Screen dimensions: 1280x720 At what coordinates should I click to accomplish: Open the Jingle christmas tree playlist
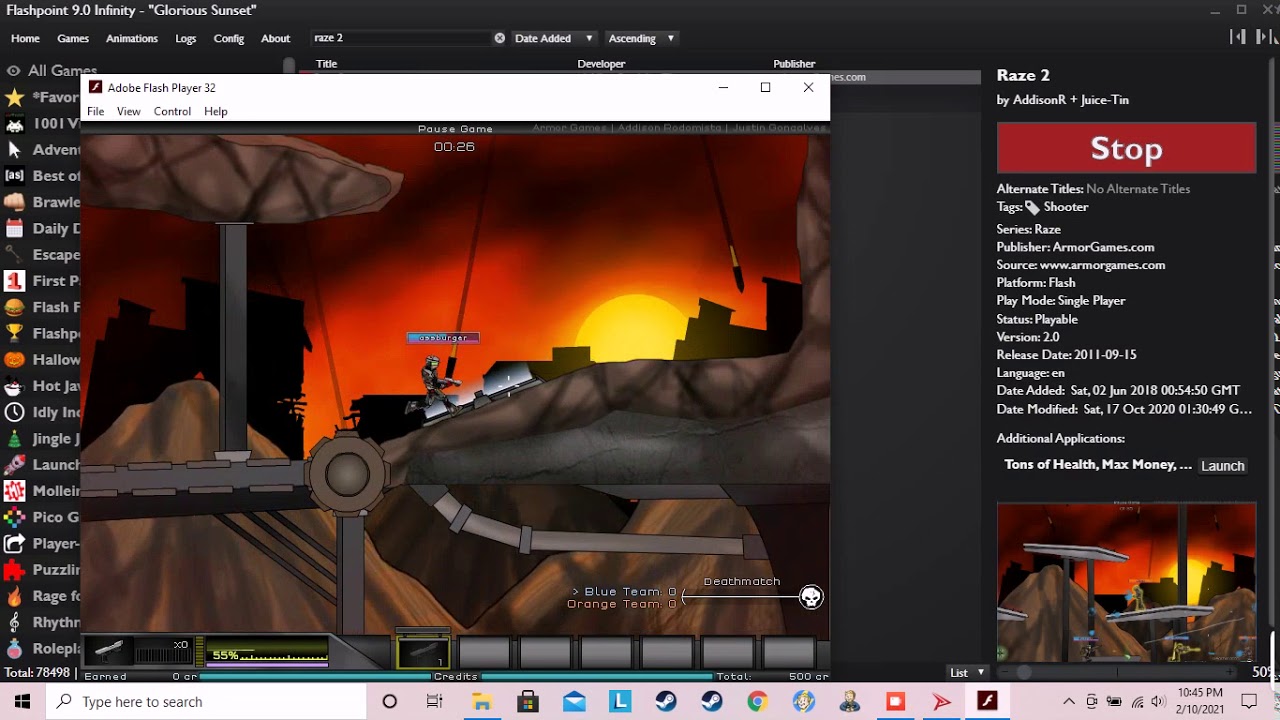(14, 438)
